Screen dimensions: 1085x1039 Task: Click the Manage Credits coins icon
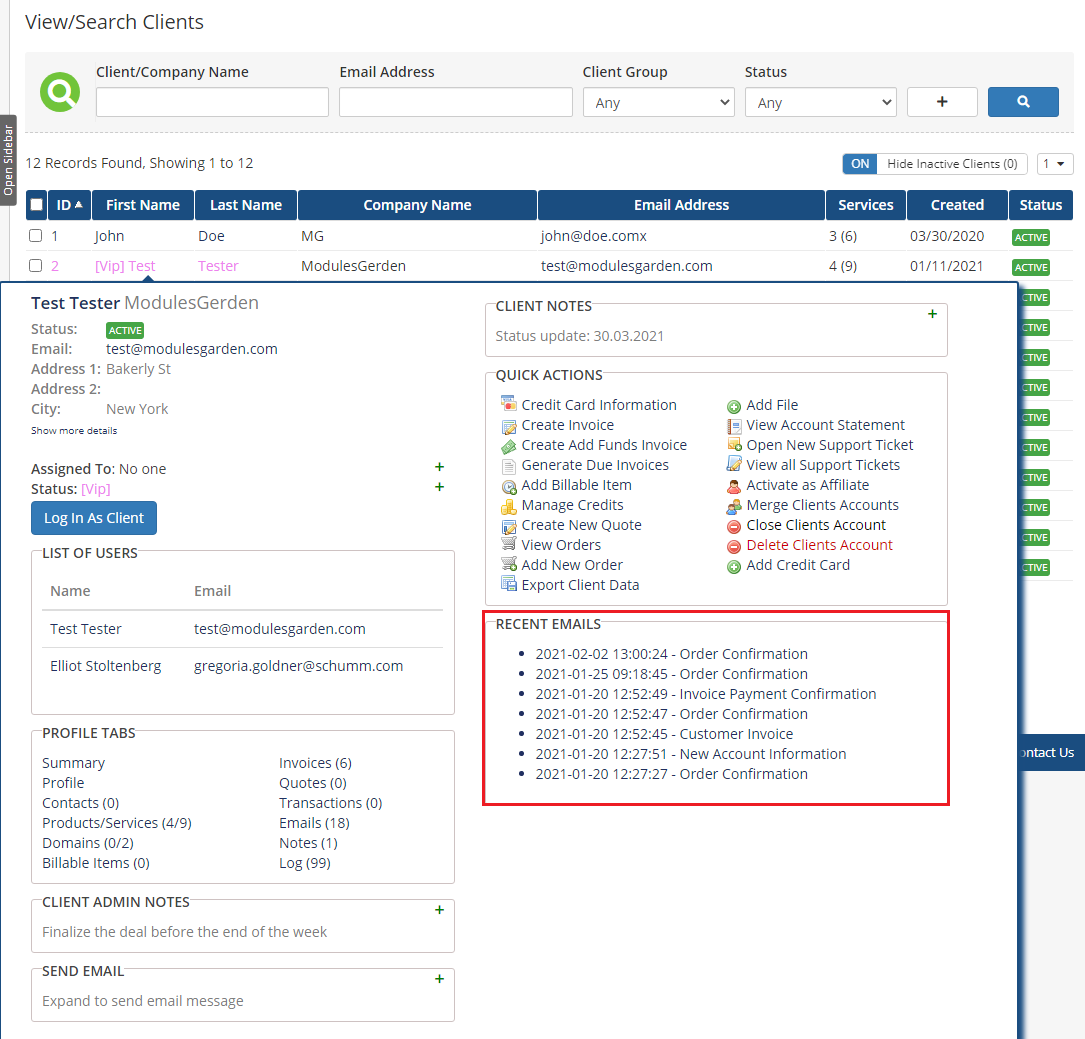point(509,506)
